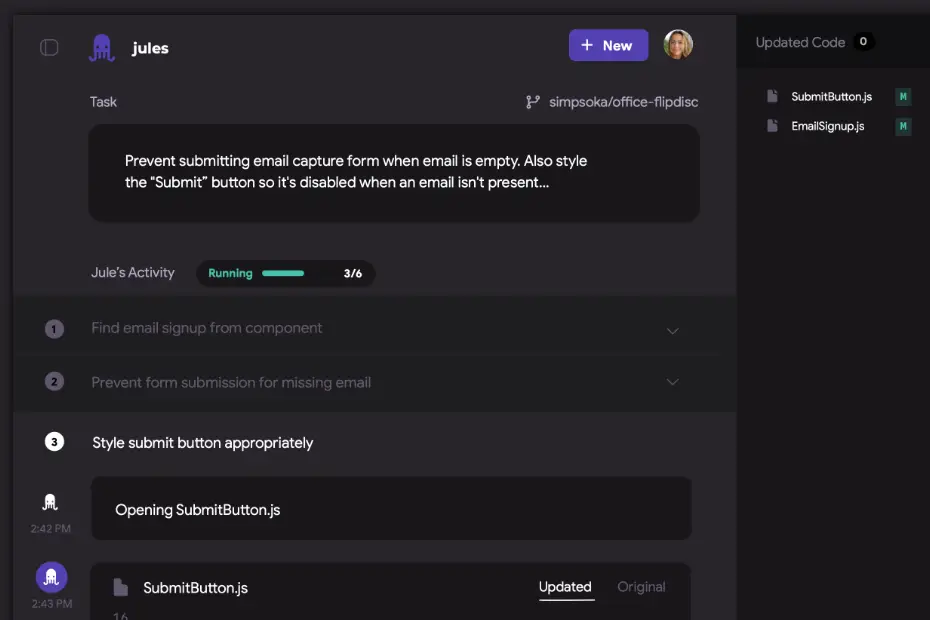Open SubmitButton.js in Updated Code list

(831, 97)
